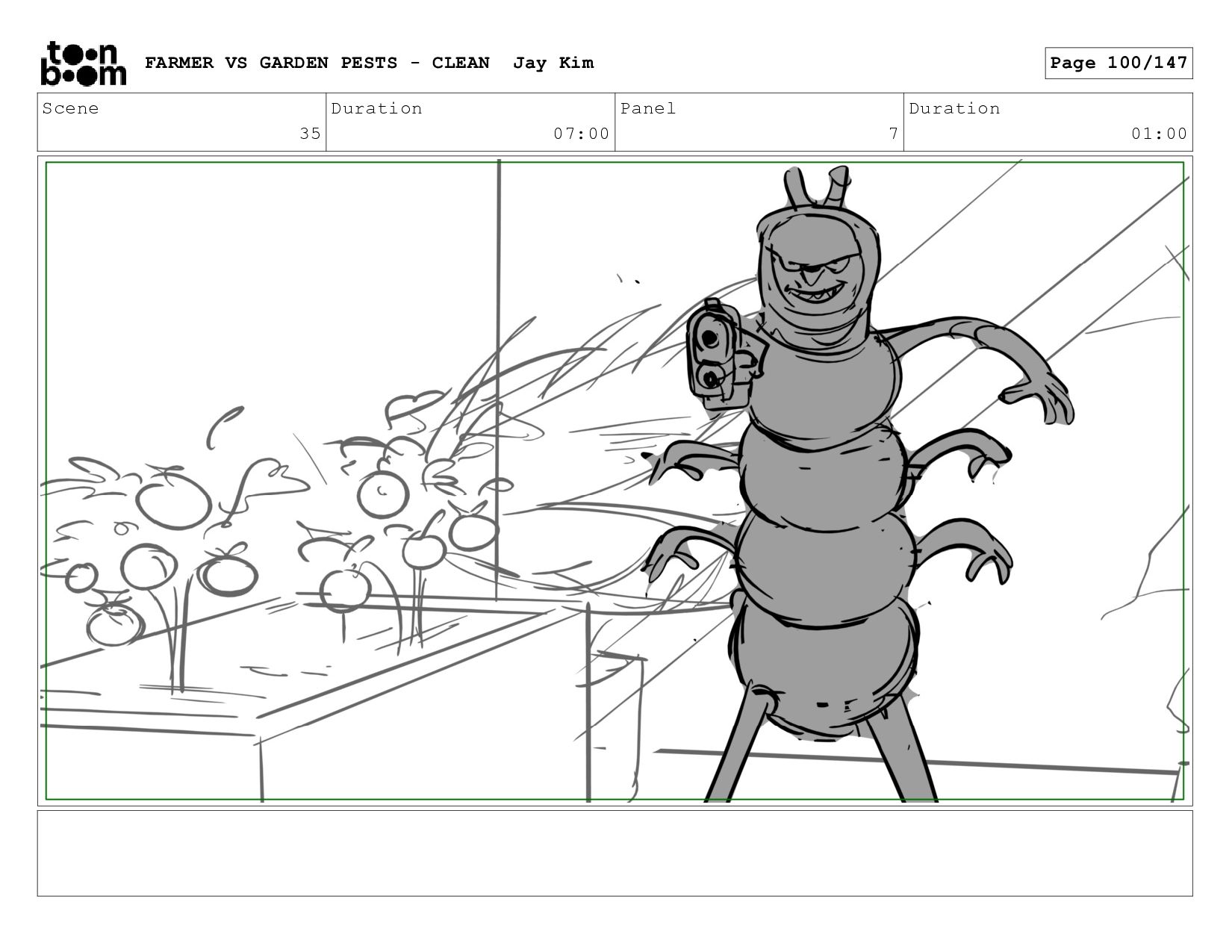This screenshot has height=952, width=1232.
Task: Click the 'Page 100/147' box
Action: [x=1119, y=63]
